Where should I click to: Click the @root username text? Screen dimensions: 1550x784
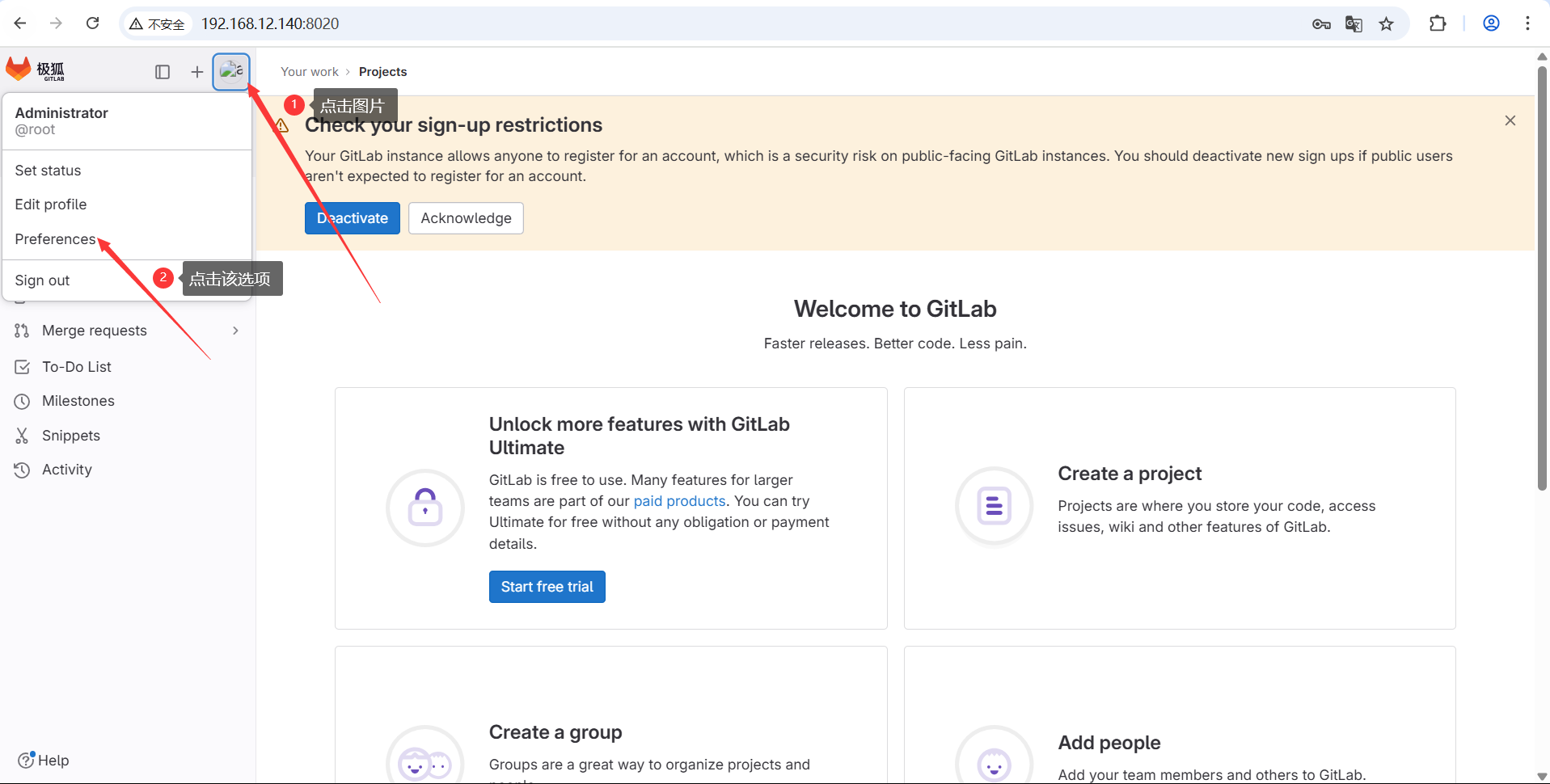pyautogui.click(x=36, y=130)
